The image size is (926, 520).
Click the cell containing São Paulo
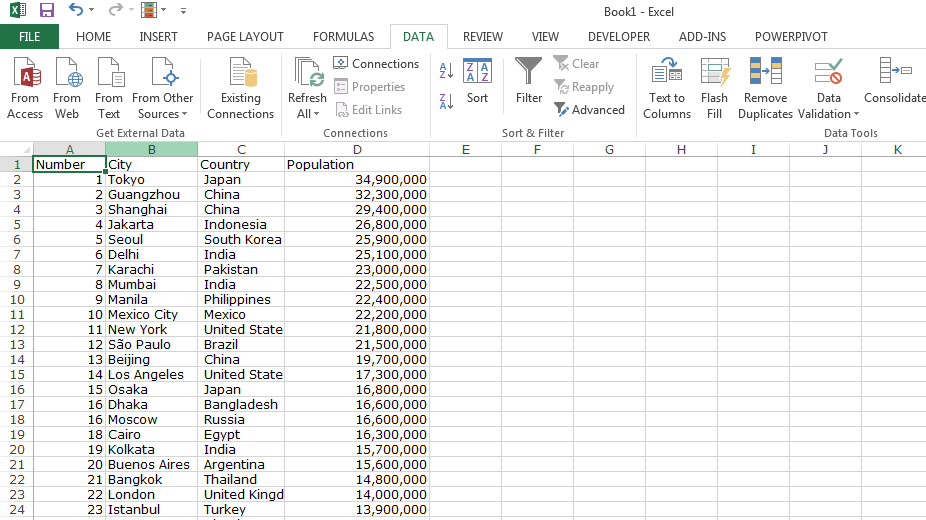[152, 344]
